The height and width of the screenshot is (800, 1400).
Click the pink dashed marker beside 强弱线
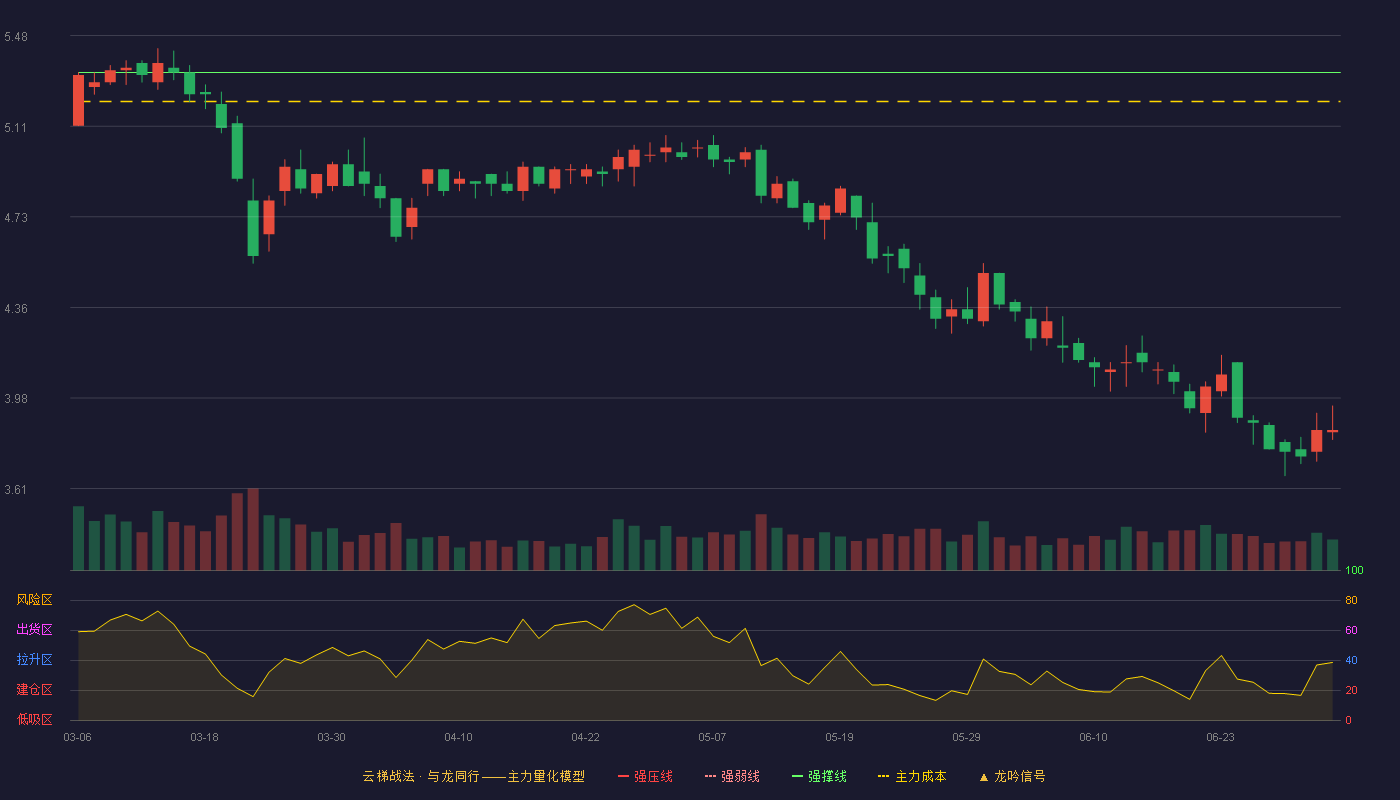(711, 776)
